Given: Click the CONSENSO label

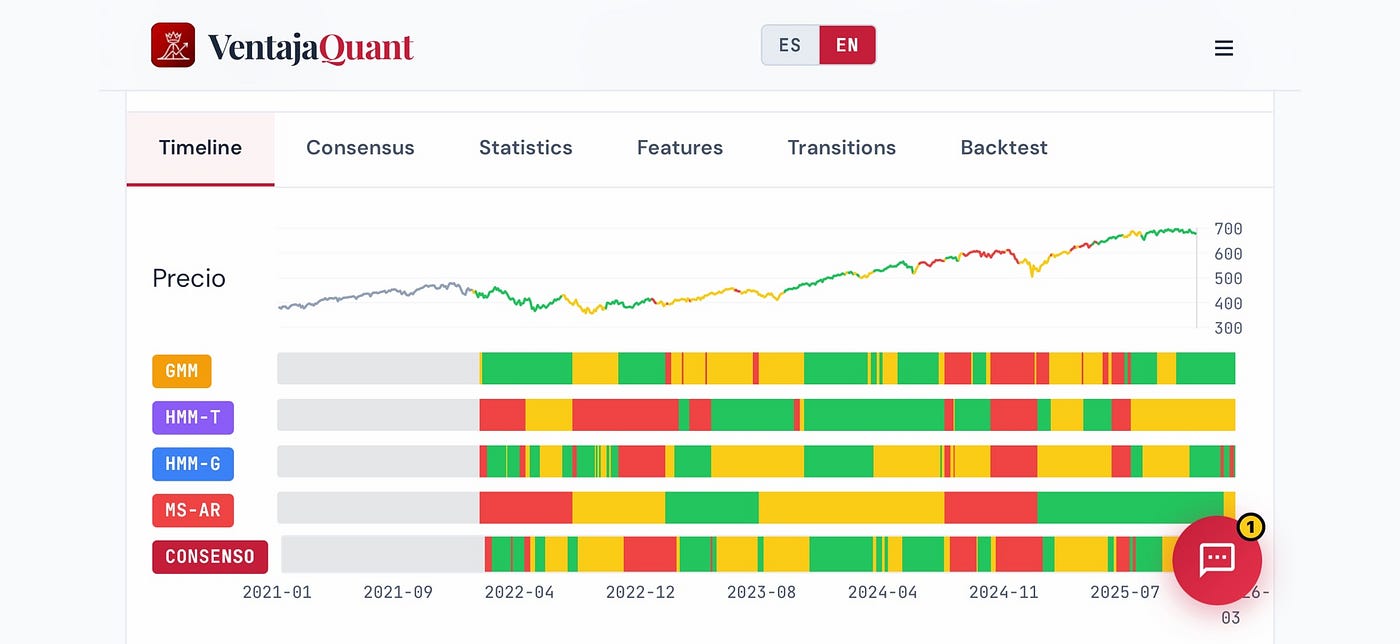Looking at the screenshot, I should pos(210,557).
